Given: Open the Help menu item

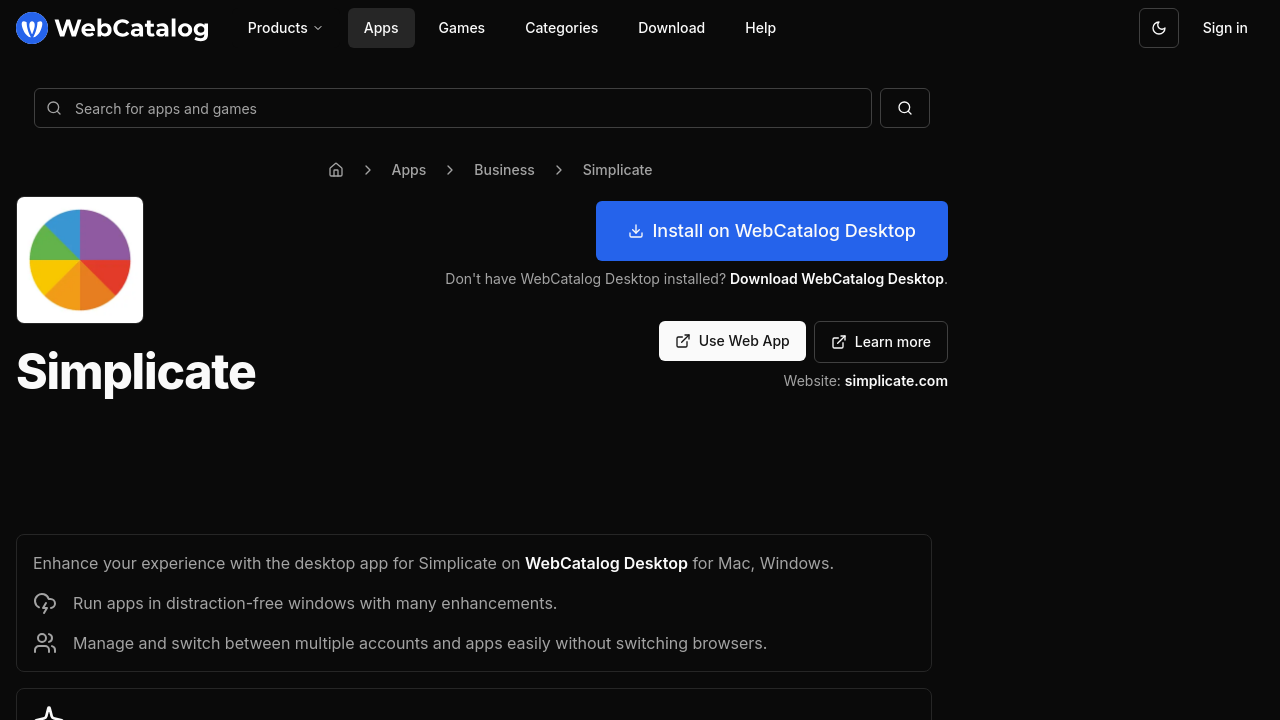Looking at the screenshot, I should pyautogui.click(x=760, y=28).
